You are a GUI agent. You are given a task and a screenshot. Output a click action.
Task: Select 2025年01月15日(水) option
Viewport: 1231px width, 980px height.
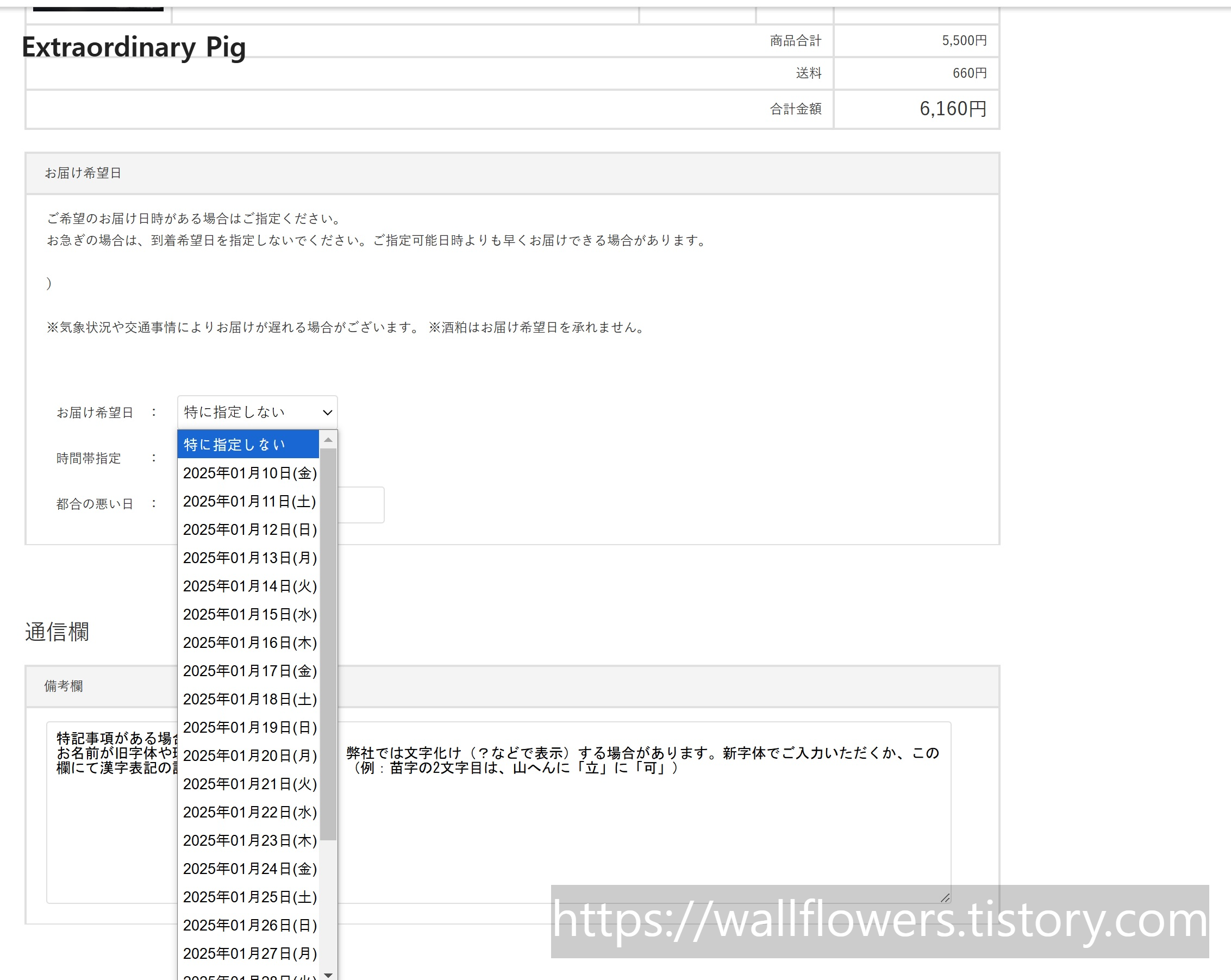coord(249,614)
